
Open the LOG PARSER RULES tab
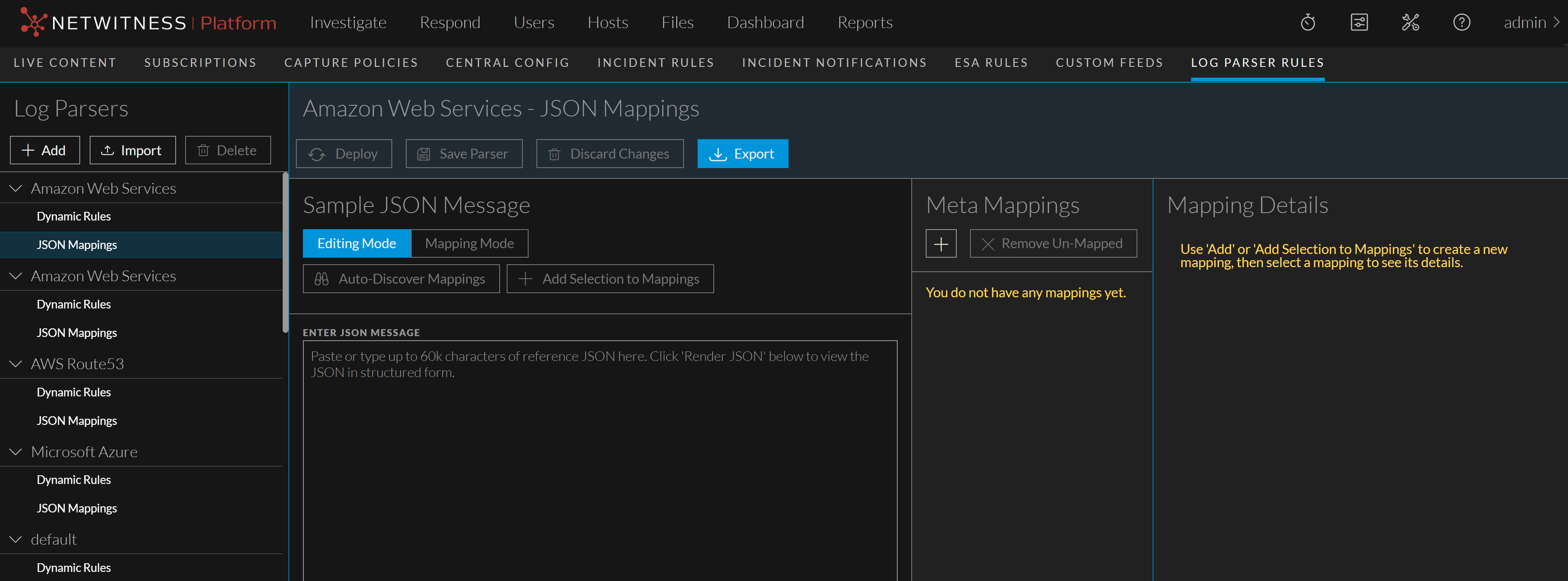click(x=1258, y=63)
